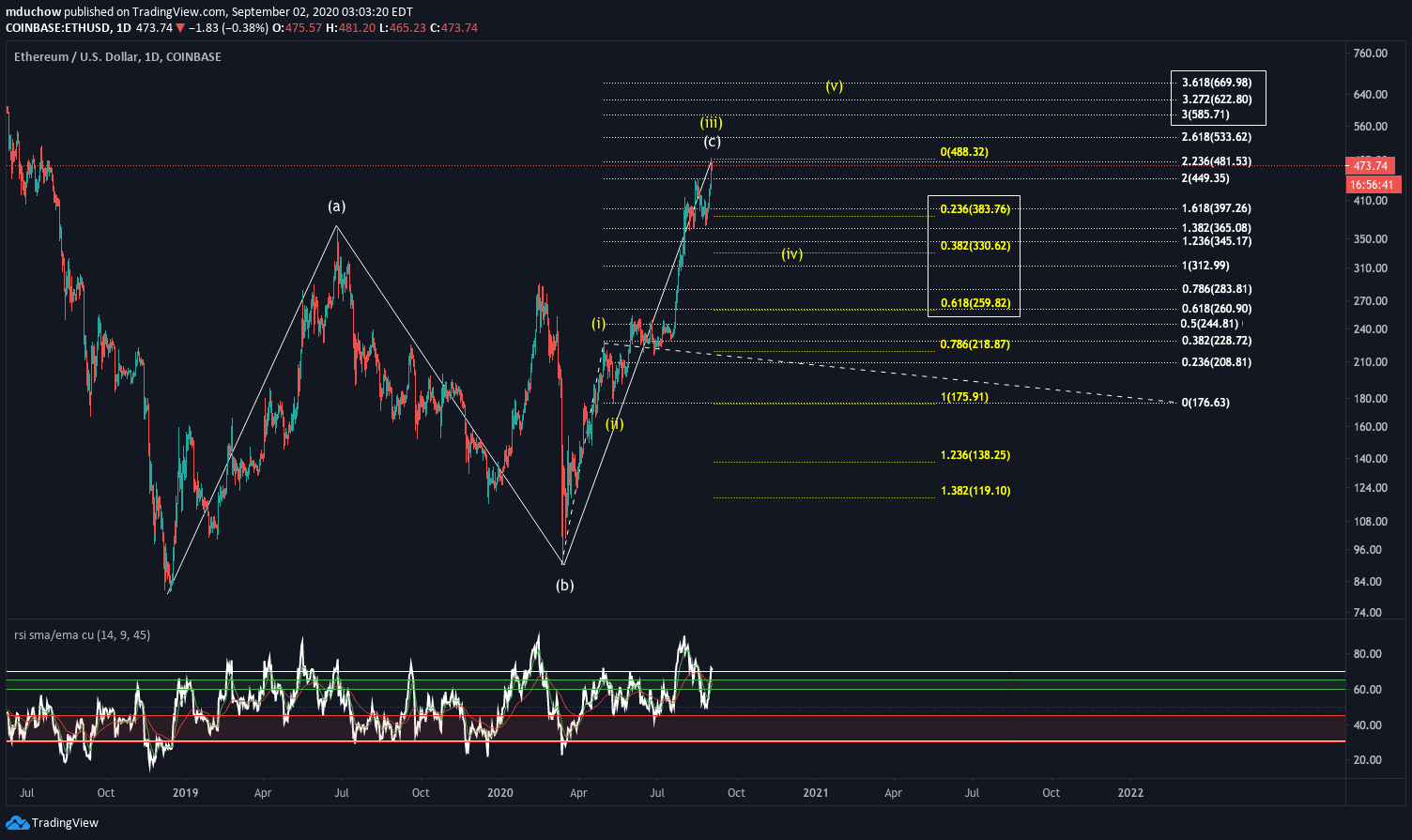Select wave label (a)

point(336,206)
